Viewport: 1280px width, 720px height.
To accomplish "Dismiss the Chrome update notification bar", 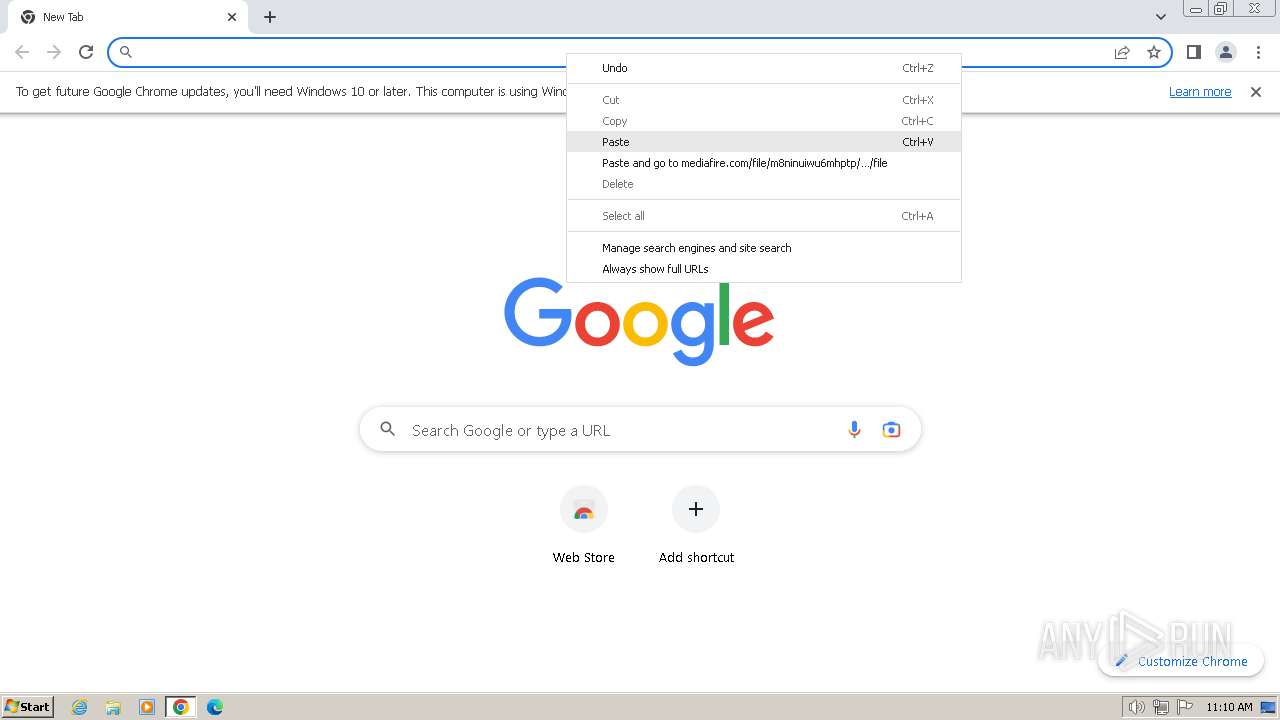I will pos(1256,92).
